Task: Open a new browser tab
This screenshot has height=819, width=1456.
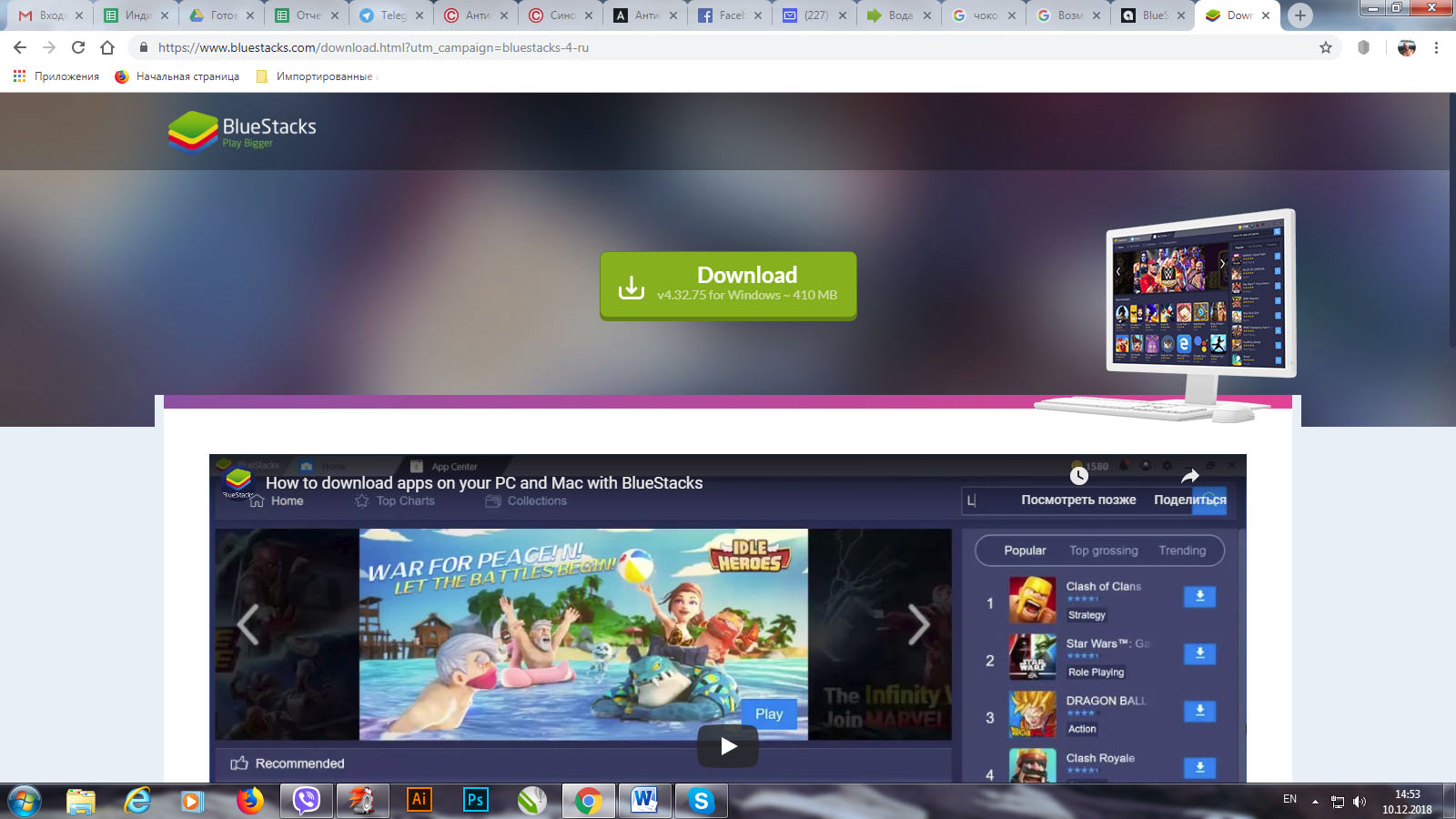Action: pos(1300,15)
